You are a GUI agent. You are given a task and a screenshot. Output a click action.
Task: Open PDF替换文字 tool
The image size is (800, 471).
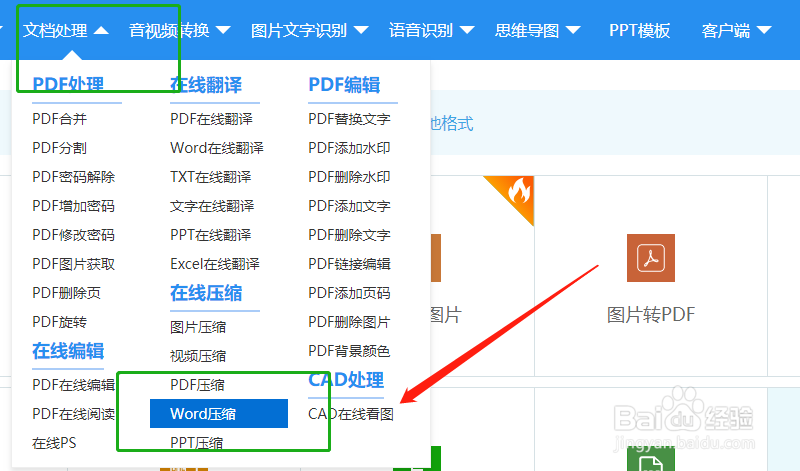click(349, 119)
